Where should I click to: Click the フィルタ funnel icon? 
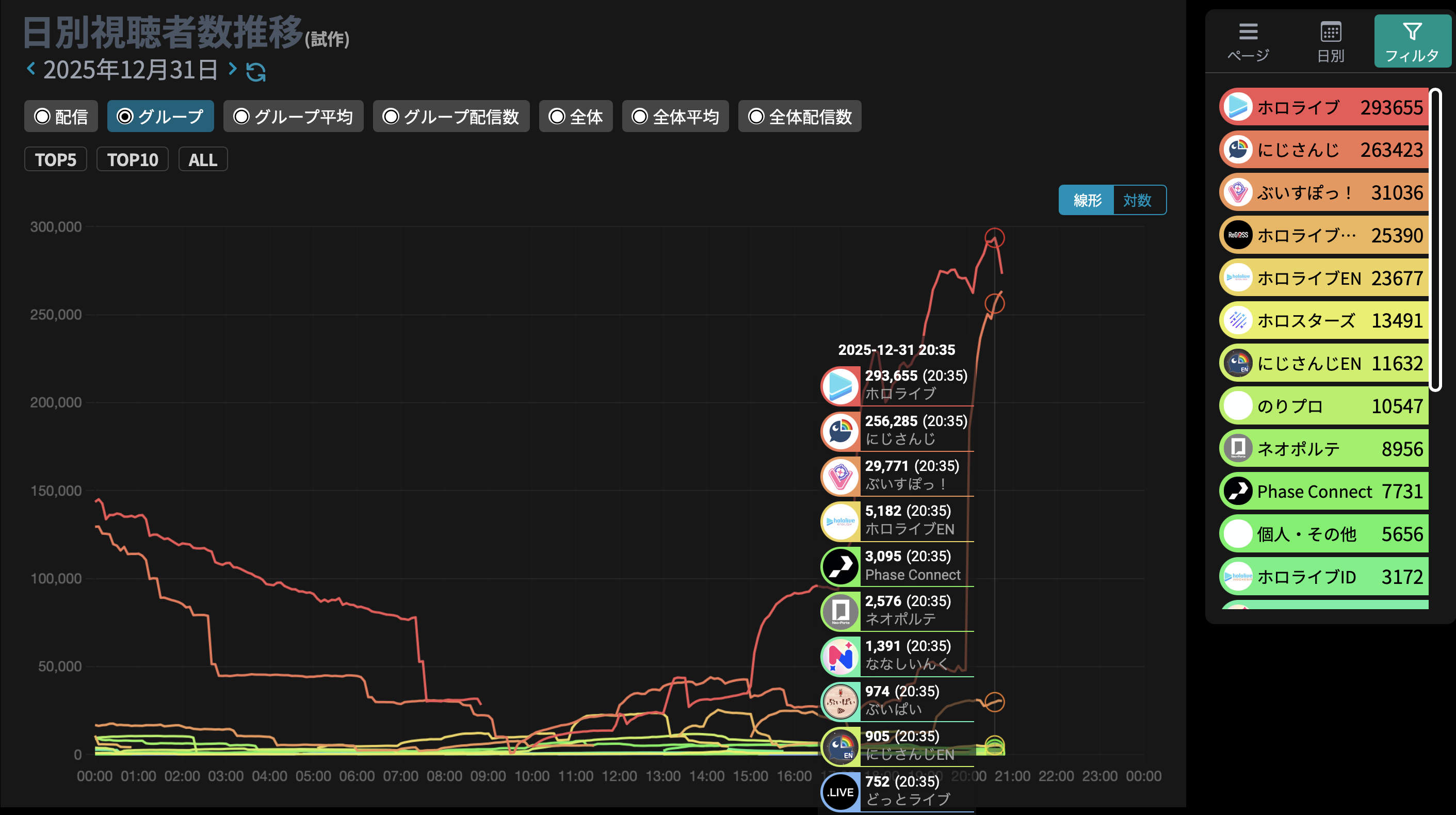point(1412,31)
